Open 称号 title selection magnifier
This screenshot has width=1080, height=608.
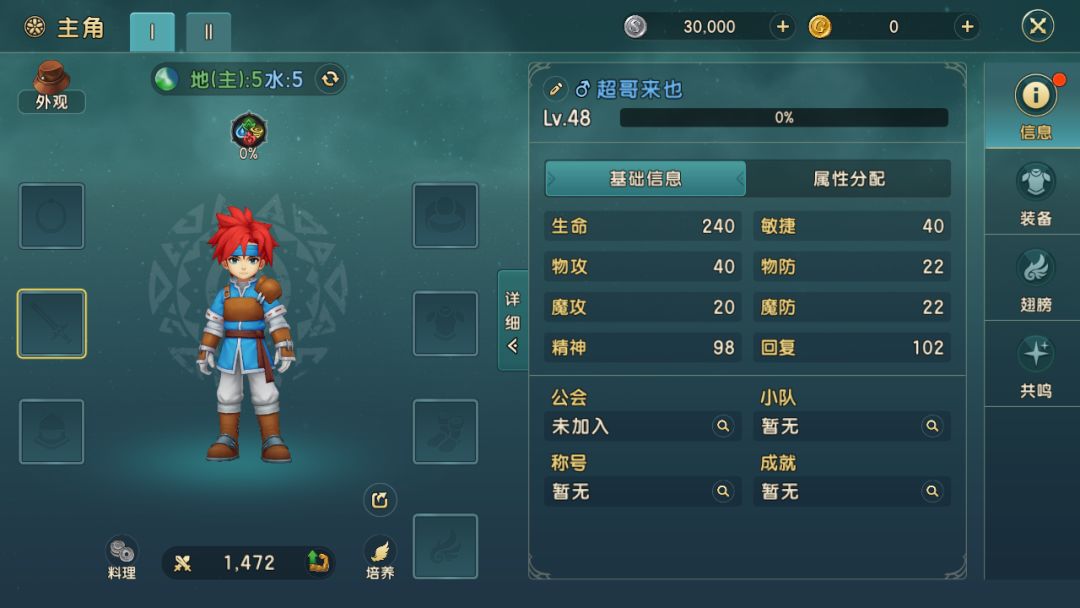point(723,492)
